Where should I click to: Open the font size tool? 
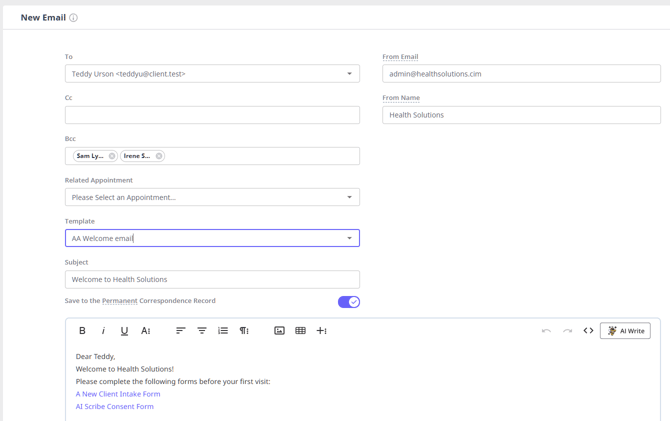coord(146,331)
